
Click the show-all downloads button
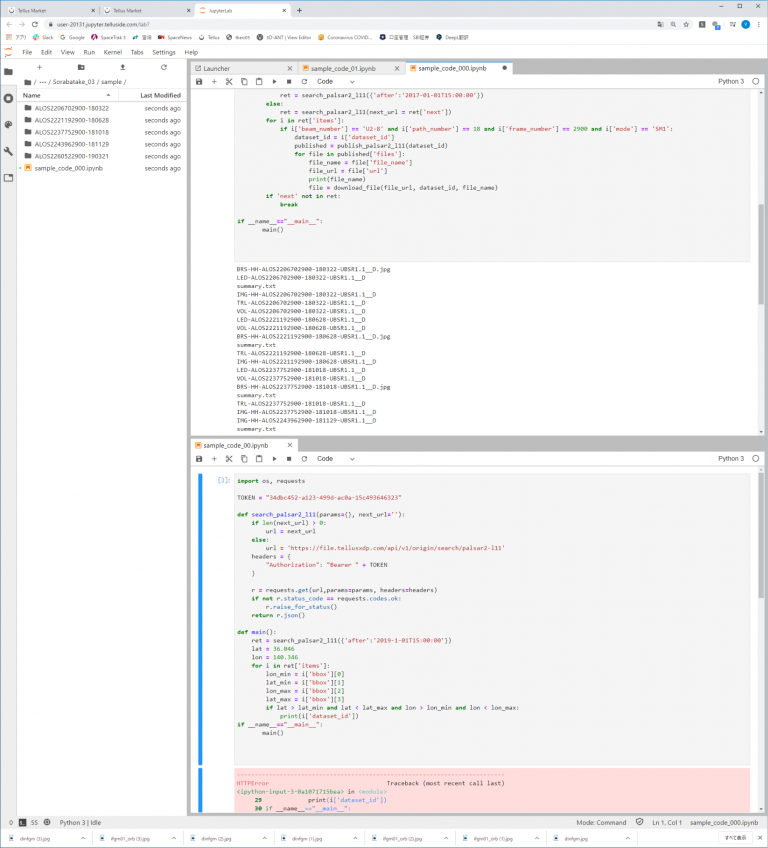(x=736, y=838)
